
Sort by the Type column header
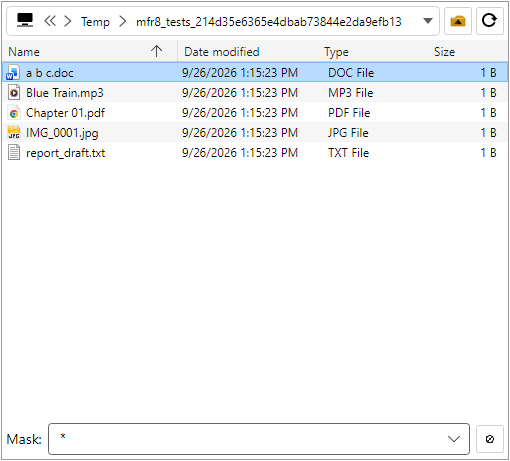pyautogui.click(x=336, y=52)
